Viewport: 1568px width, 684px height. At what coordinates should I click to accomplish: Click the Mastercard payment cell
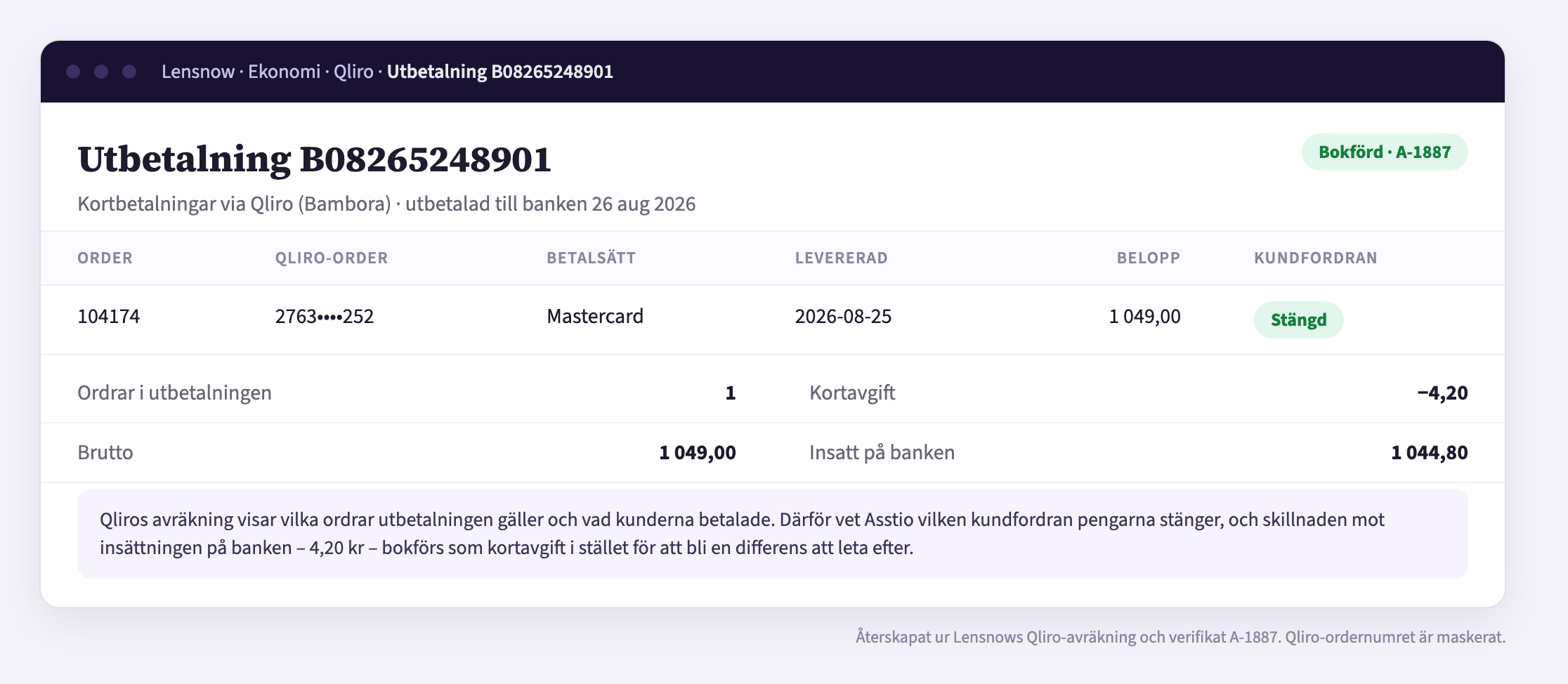coord(595,316)
